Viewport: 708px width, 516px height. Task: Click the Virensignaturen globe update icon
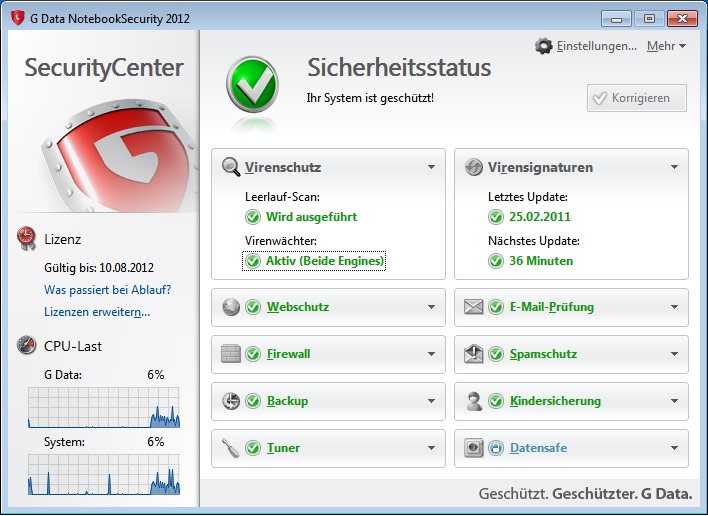coord(474,167)
